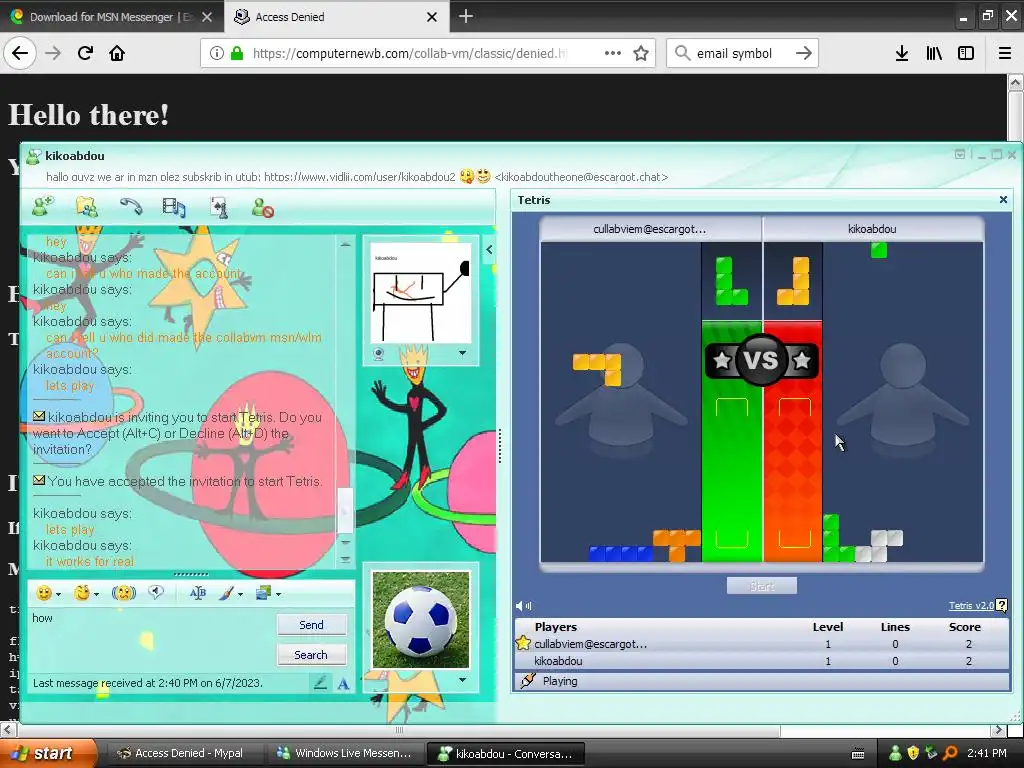Open a new browser tab
Image resolution: width=1024 pixels, height=768 pixels.
pos(466,16)
